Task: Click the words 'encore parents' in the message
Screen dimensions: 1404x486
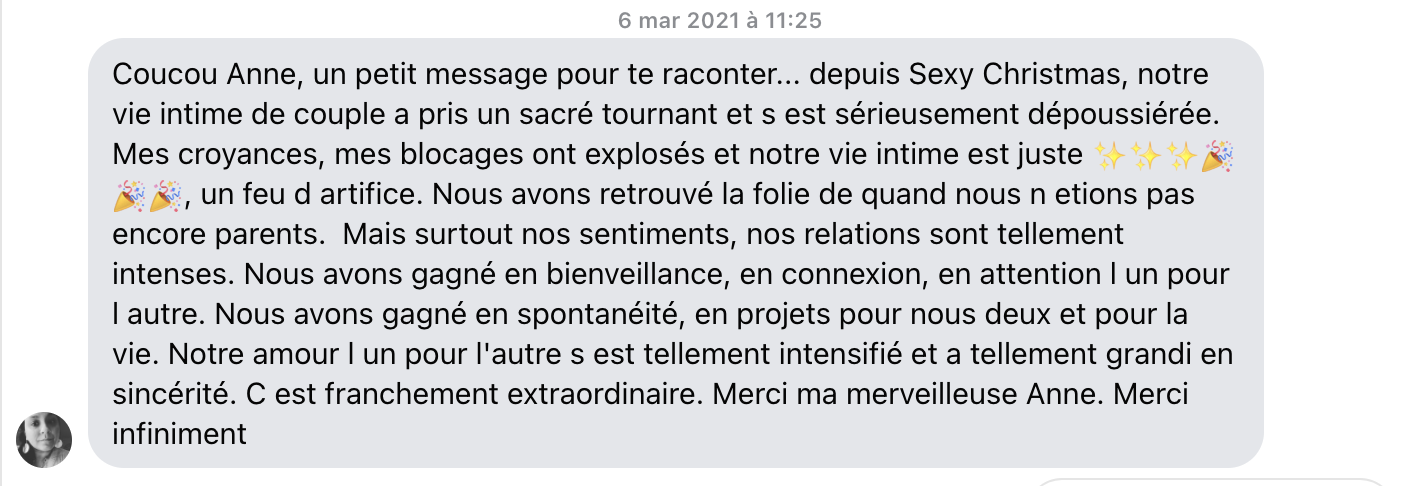Action: [x=215, y=235]
